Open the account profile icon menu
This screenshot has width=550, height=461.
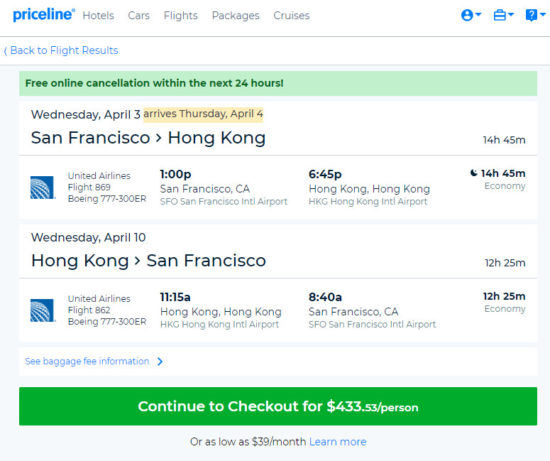point(467,15)
